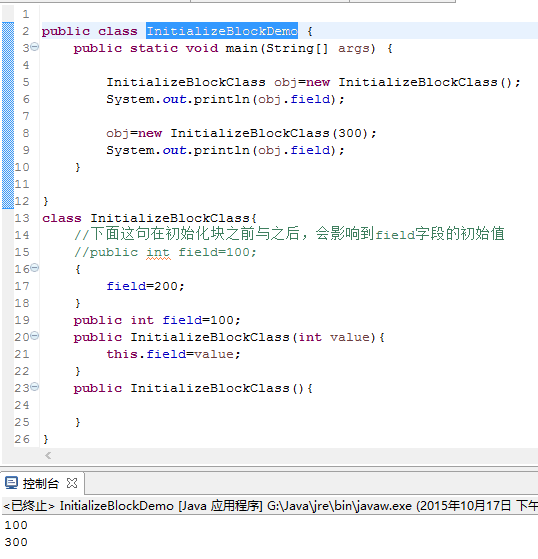The height and width of the screenshot is (559, 538).
Task: Click public static void main declaration line
Action: click(x=233, y=48)
